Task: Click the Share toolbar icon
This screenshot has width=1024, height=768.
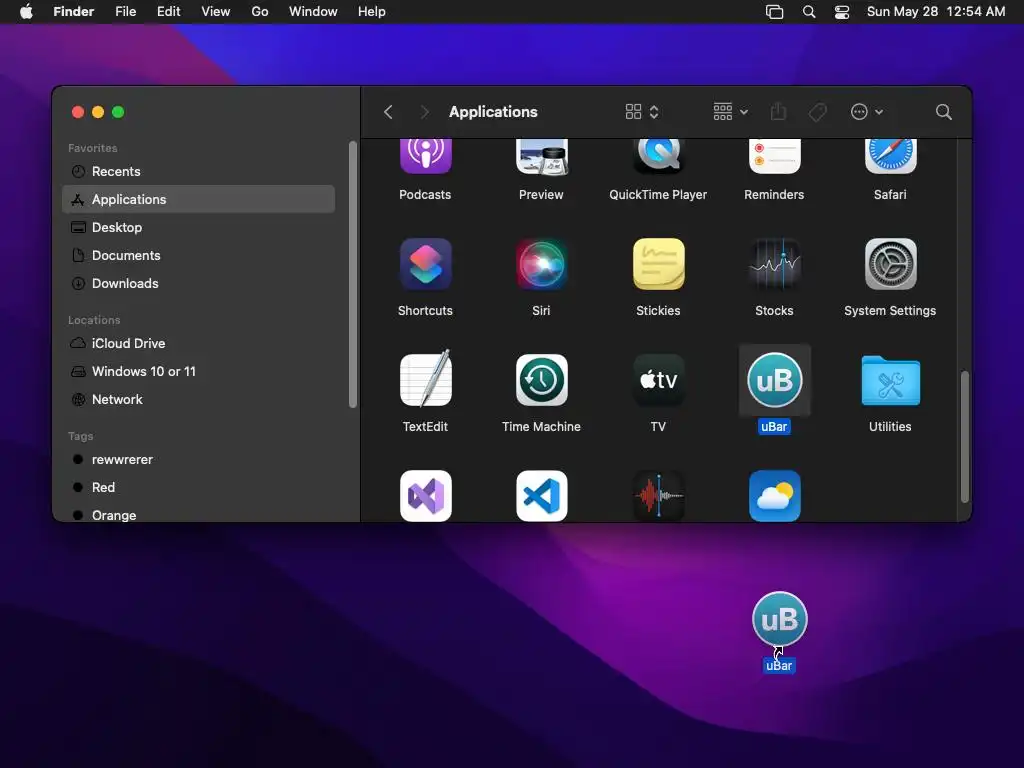Action: [x=778, y=112]
